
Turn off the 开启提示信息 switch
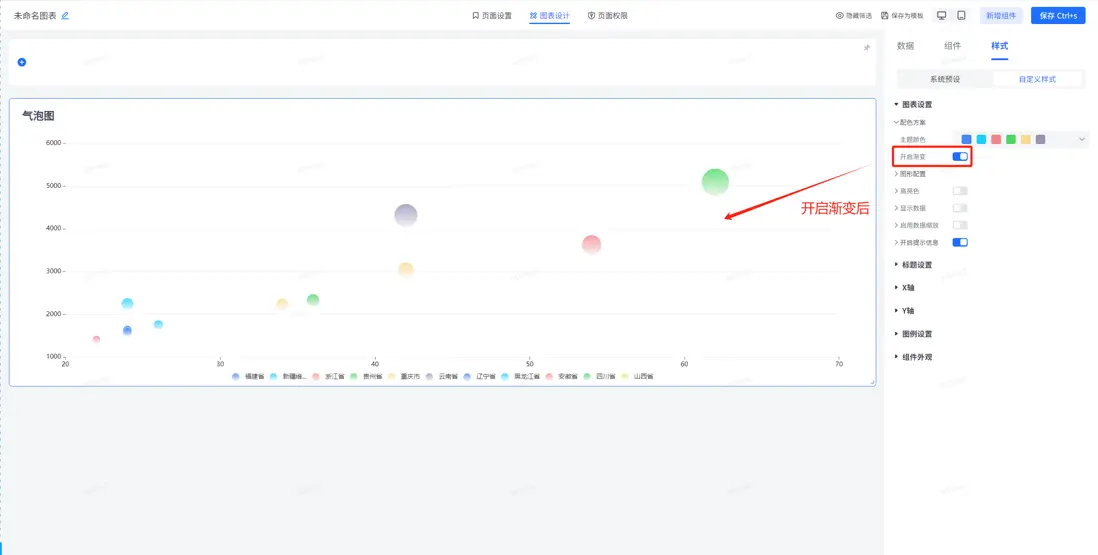960,242
